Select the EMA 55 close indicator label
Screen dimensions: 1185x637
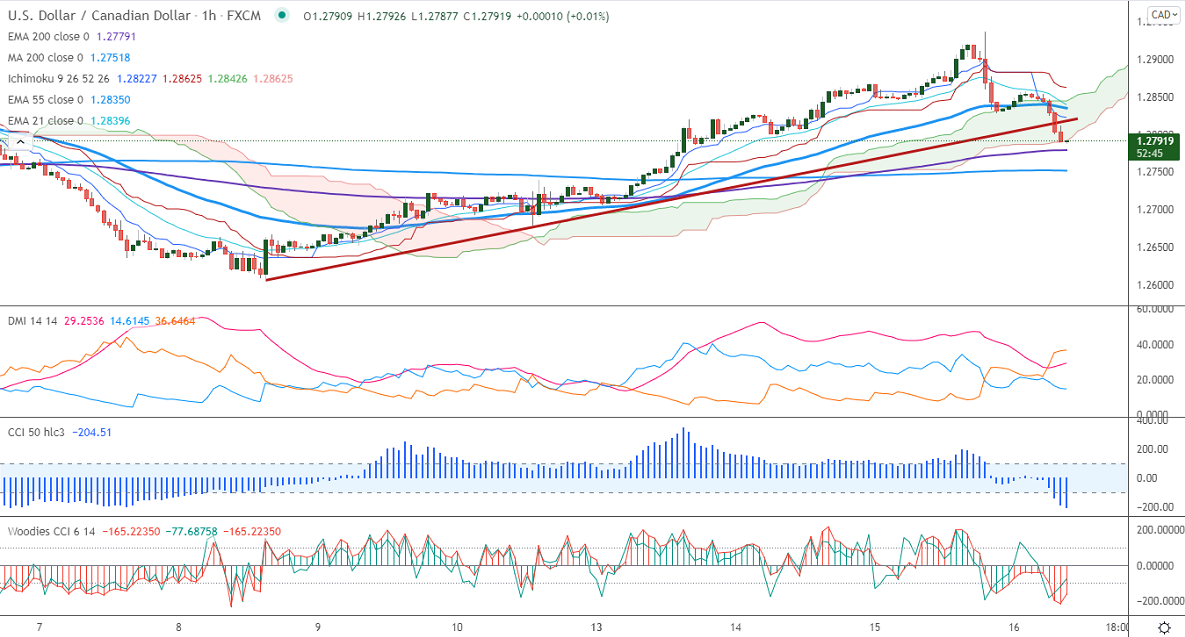click(45, 100)
